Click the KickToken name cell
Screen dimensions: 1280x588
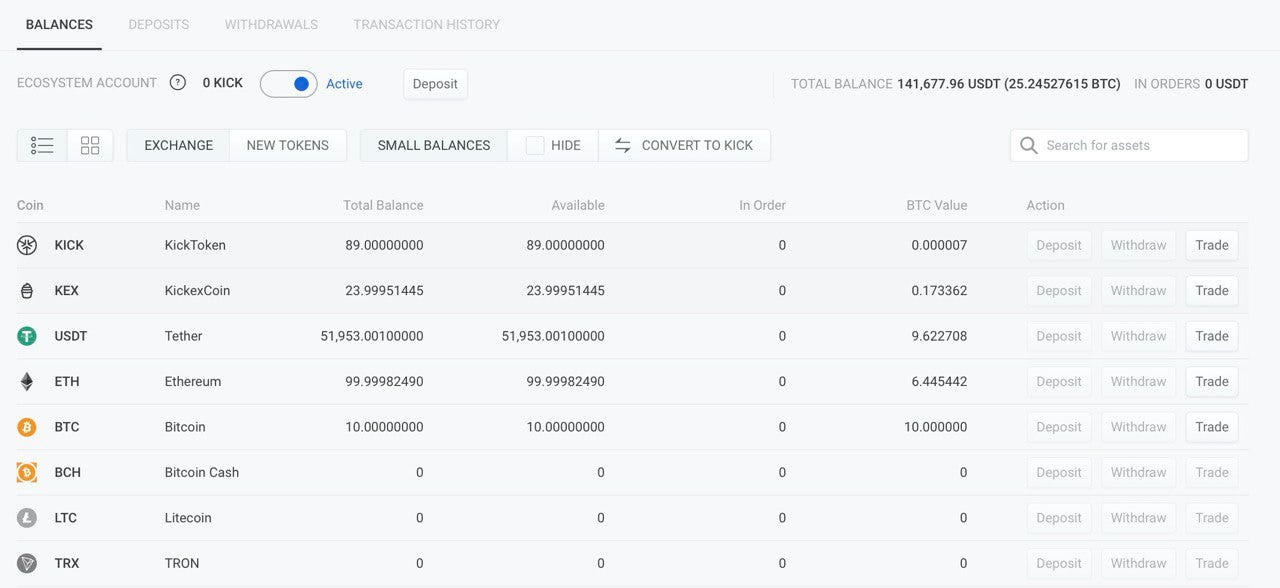(195, 245)
